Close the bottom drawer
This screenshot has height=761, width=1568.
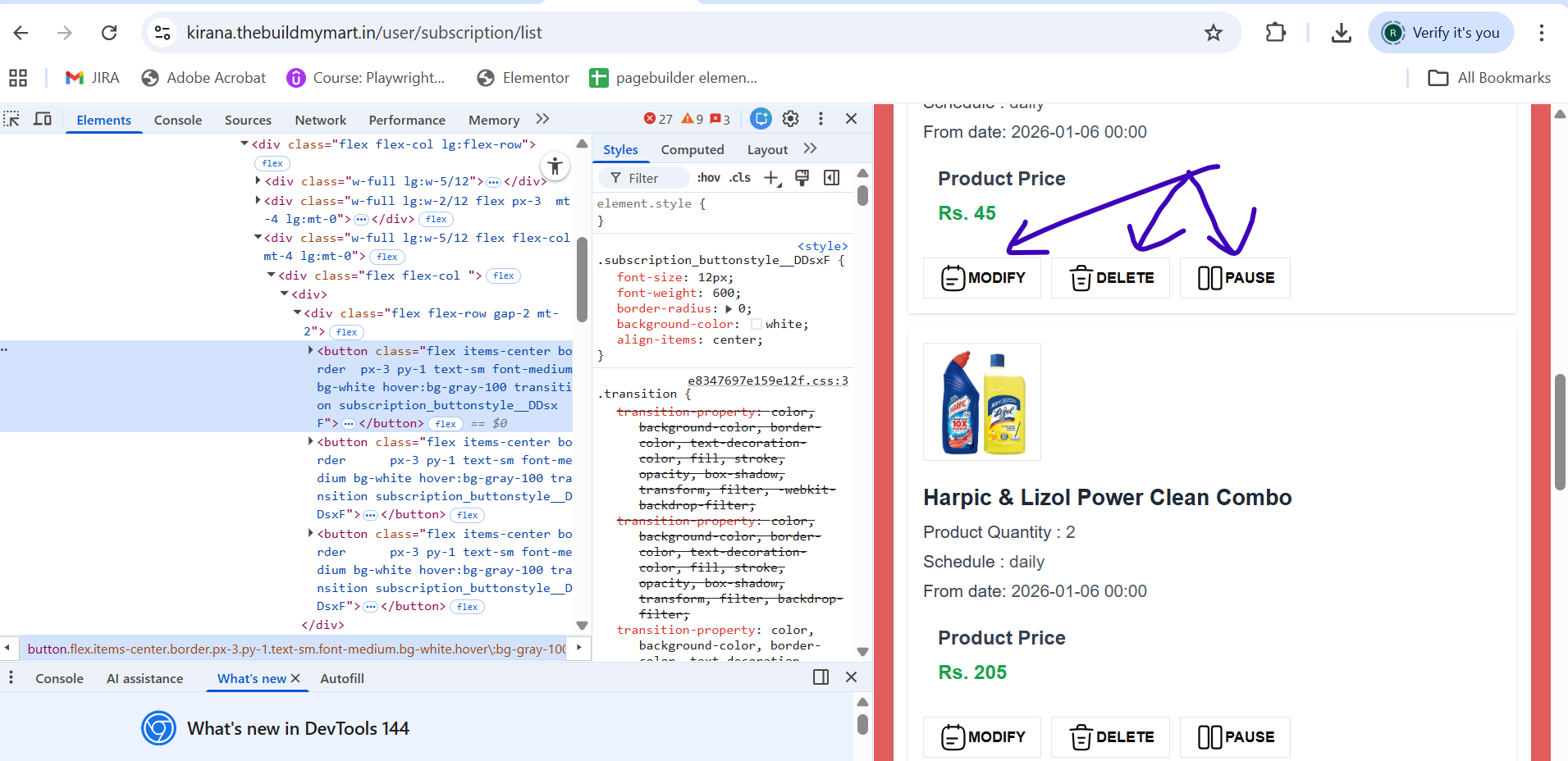852,677
